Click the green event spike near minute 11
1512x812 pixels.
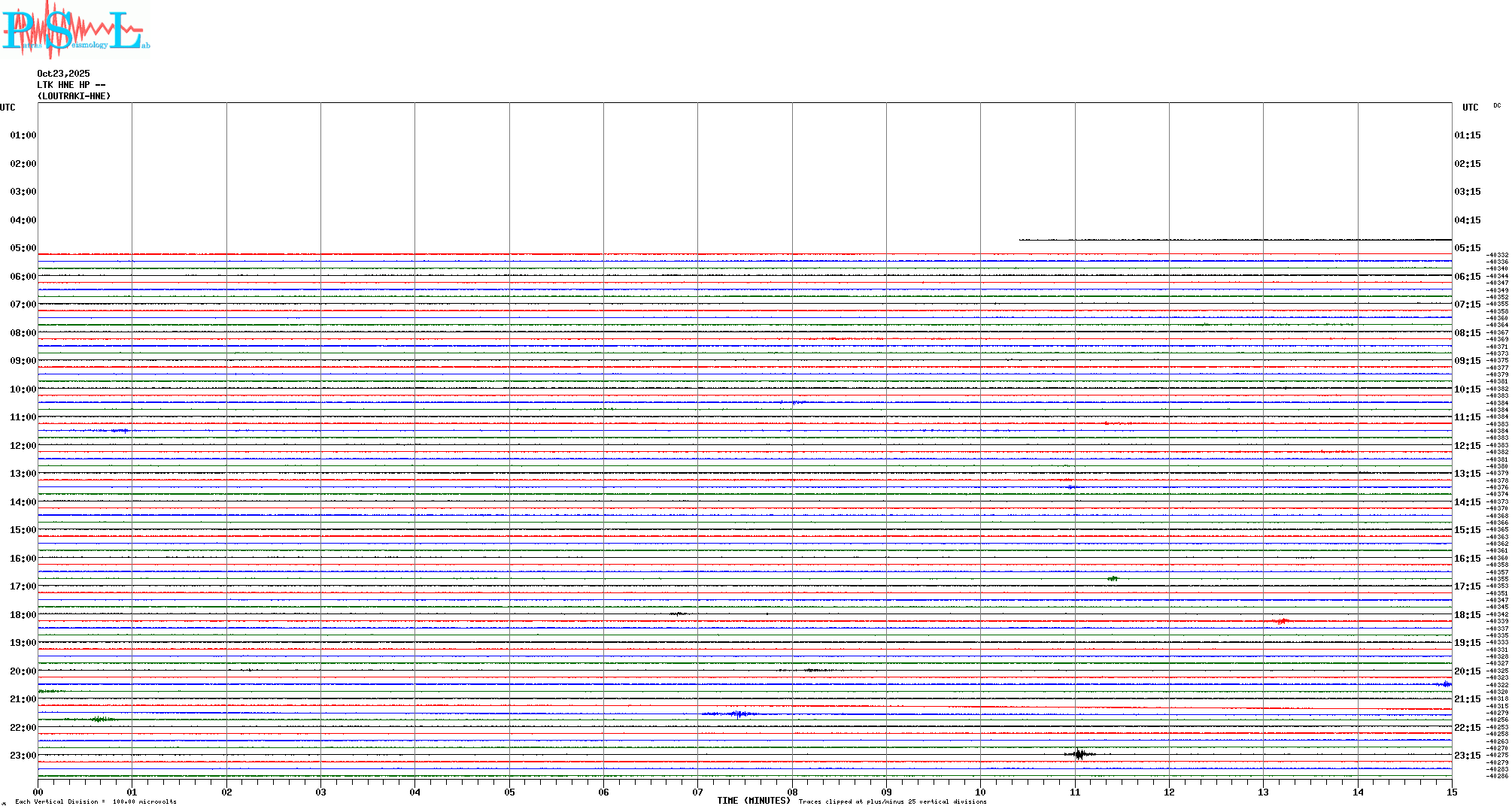click(x=1113, y=579)
